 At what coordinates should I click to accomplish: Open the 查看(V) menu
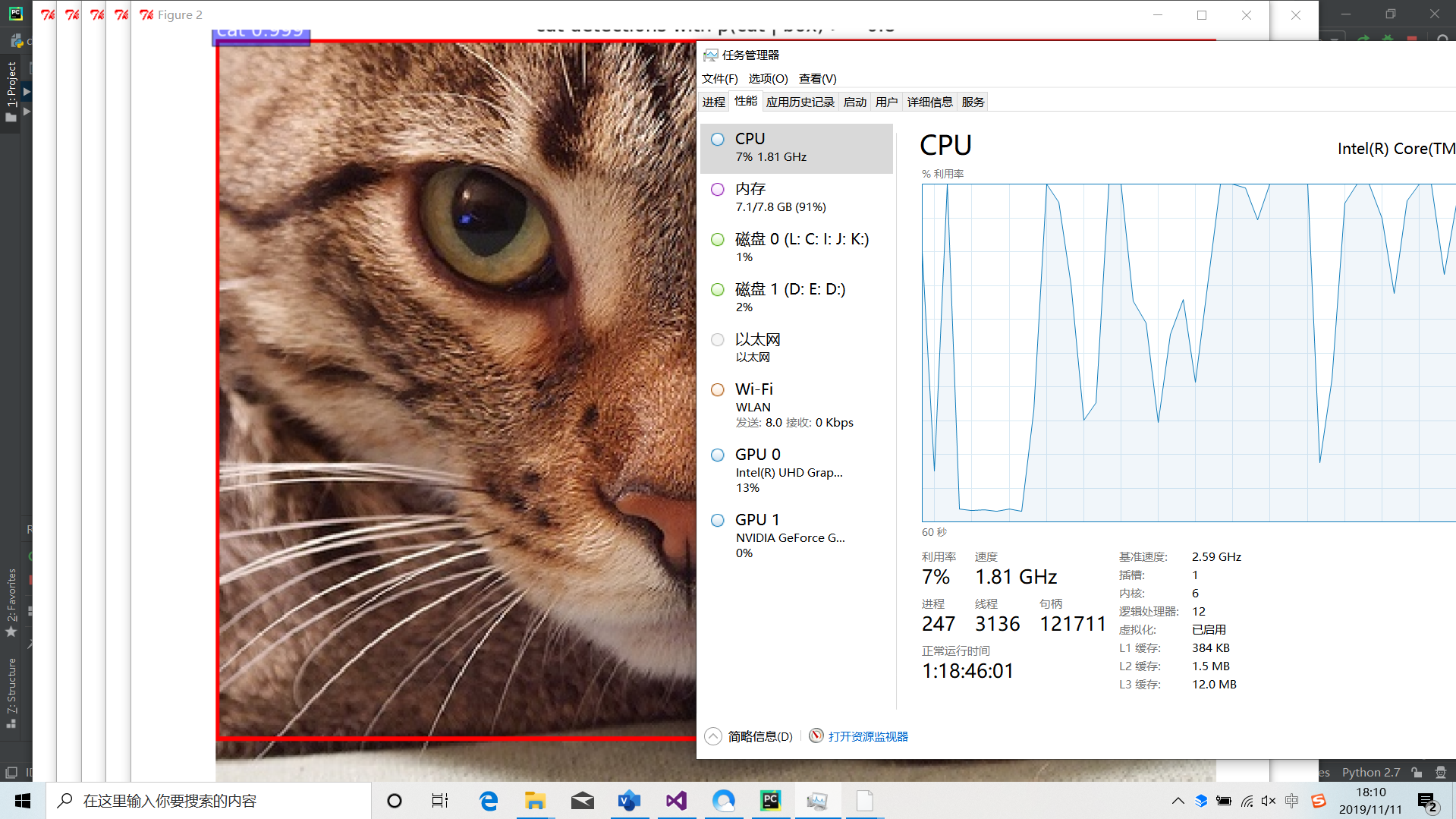pos(818,79)
